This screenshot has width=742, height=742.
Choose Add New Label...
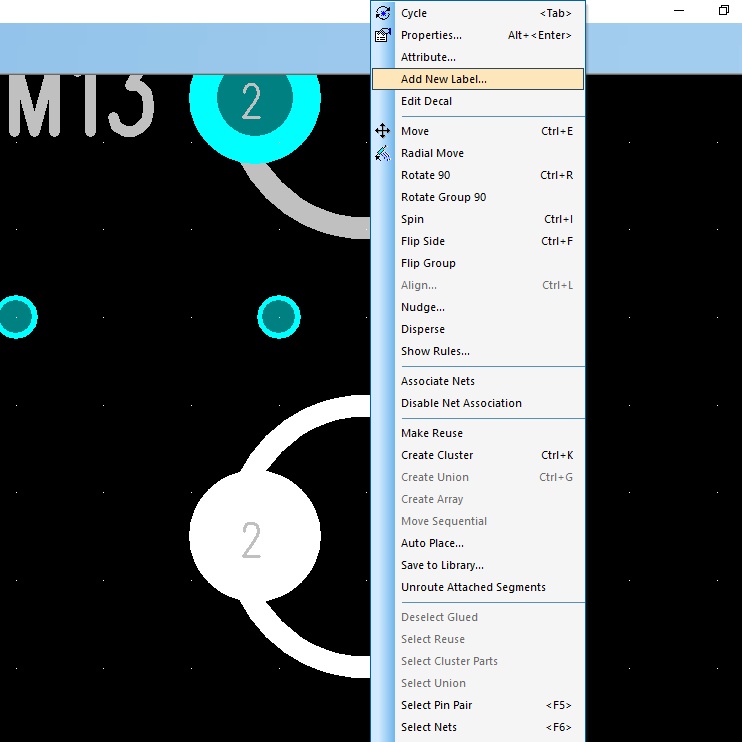pyautogui.click(x=478, y=79)
